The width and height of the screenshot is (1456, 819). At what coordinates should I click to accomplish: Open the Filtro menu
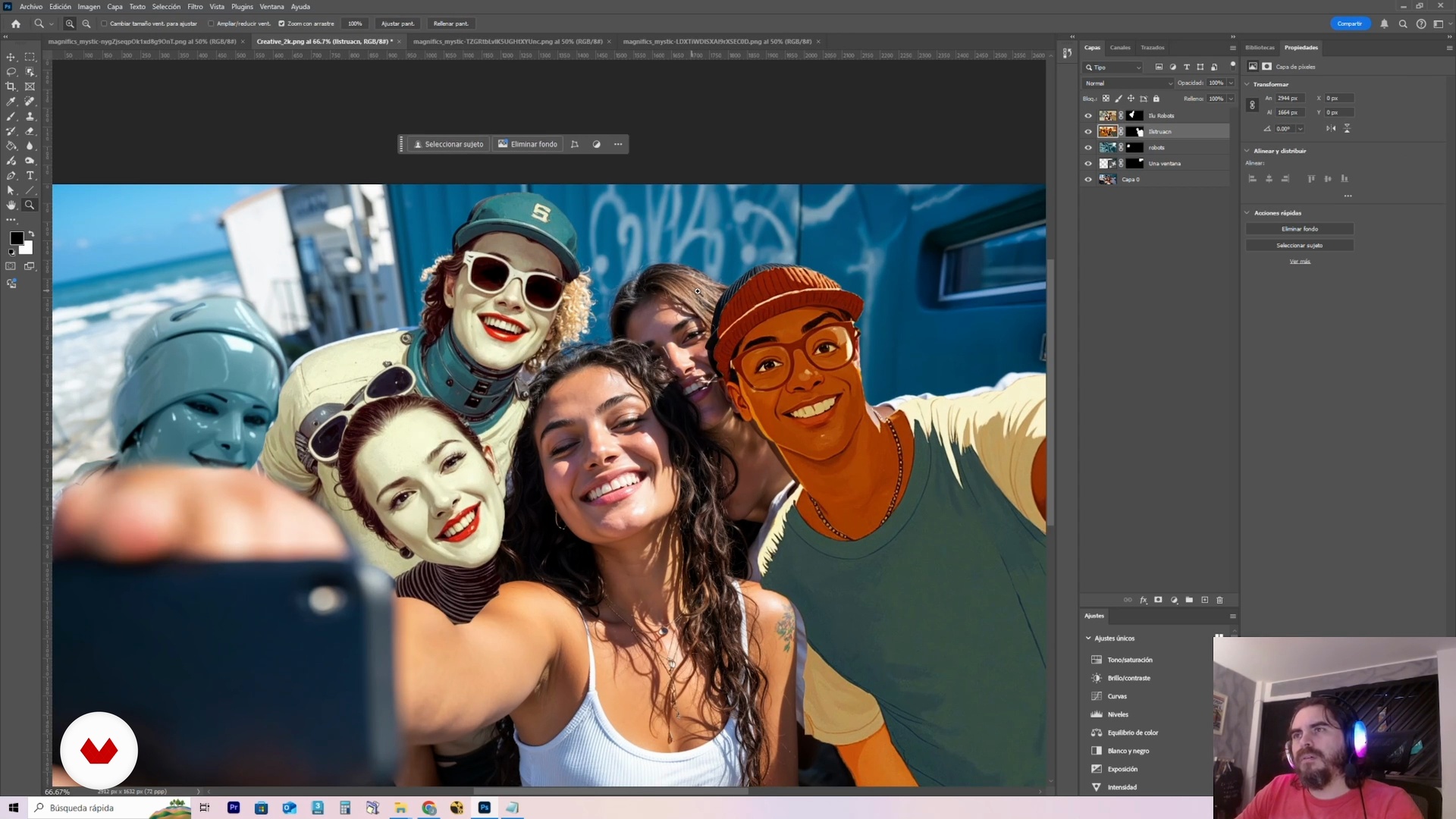(195, 7)
